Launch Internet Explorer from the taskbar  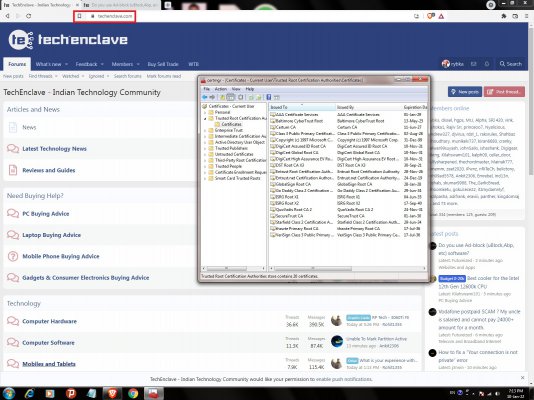point(30,394)
